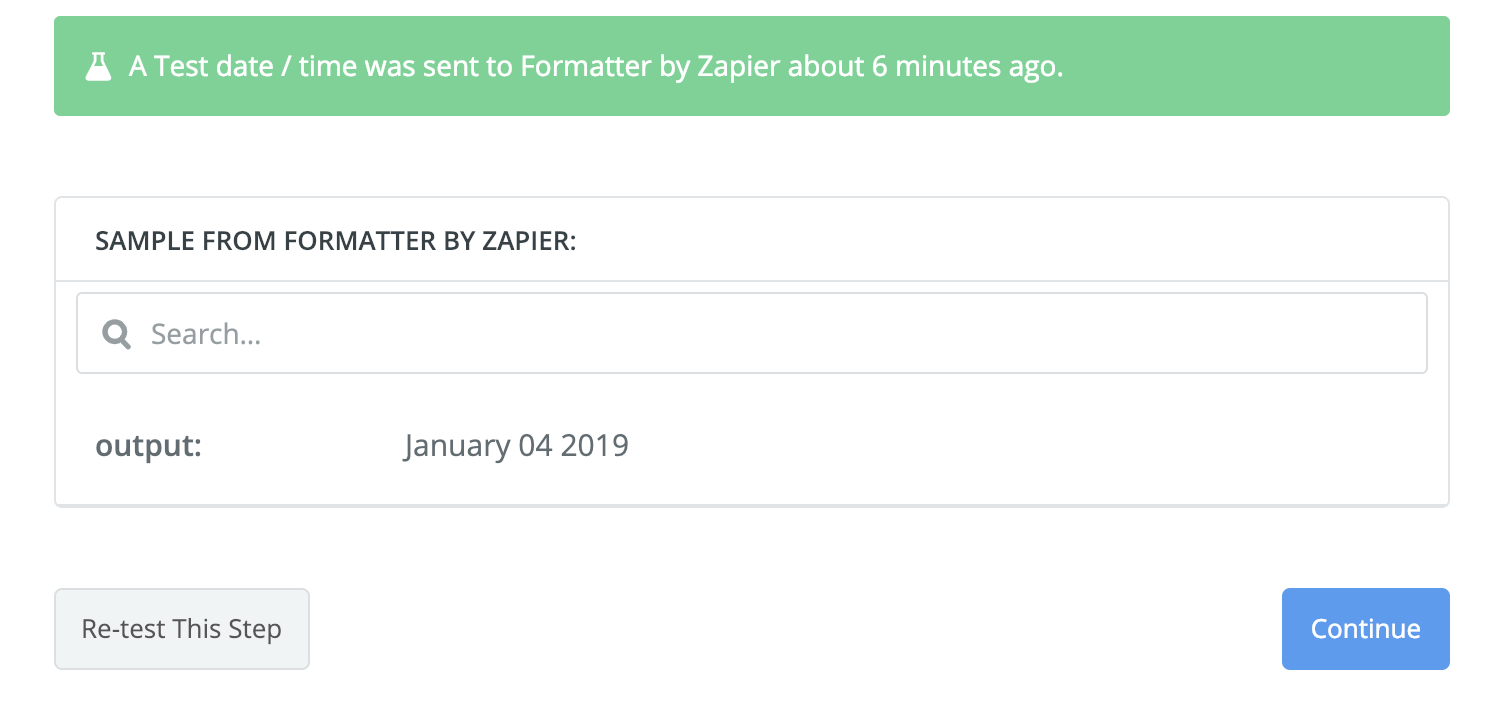Select the output value January 04 2019
Viewport: 1504px width, 704px height.
516,445
